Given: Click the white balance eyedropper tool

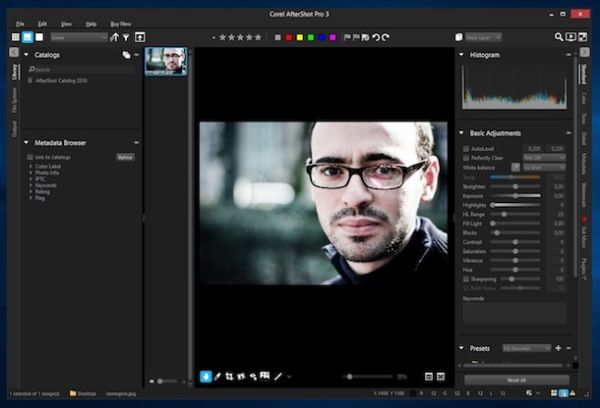Looking at the screenshot, I should [516, 167].
